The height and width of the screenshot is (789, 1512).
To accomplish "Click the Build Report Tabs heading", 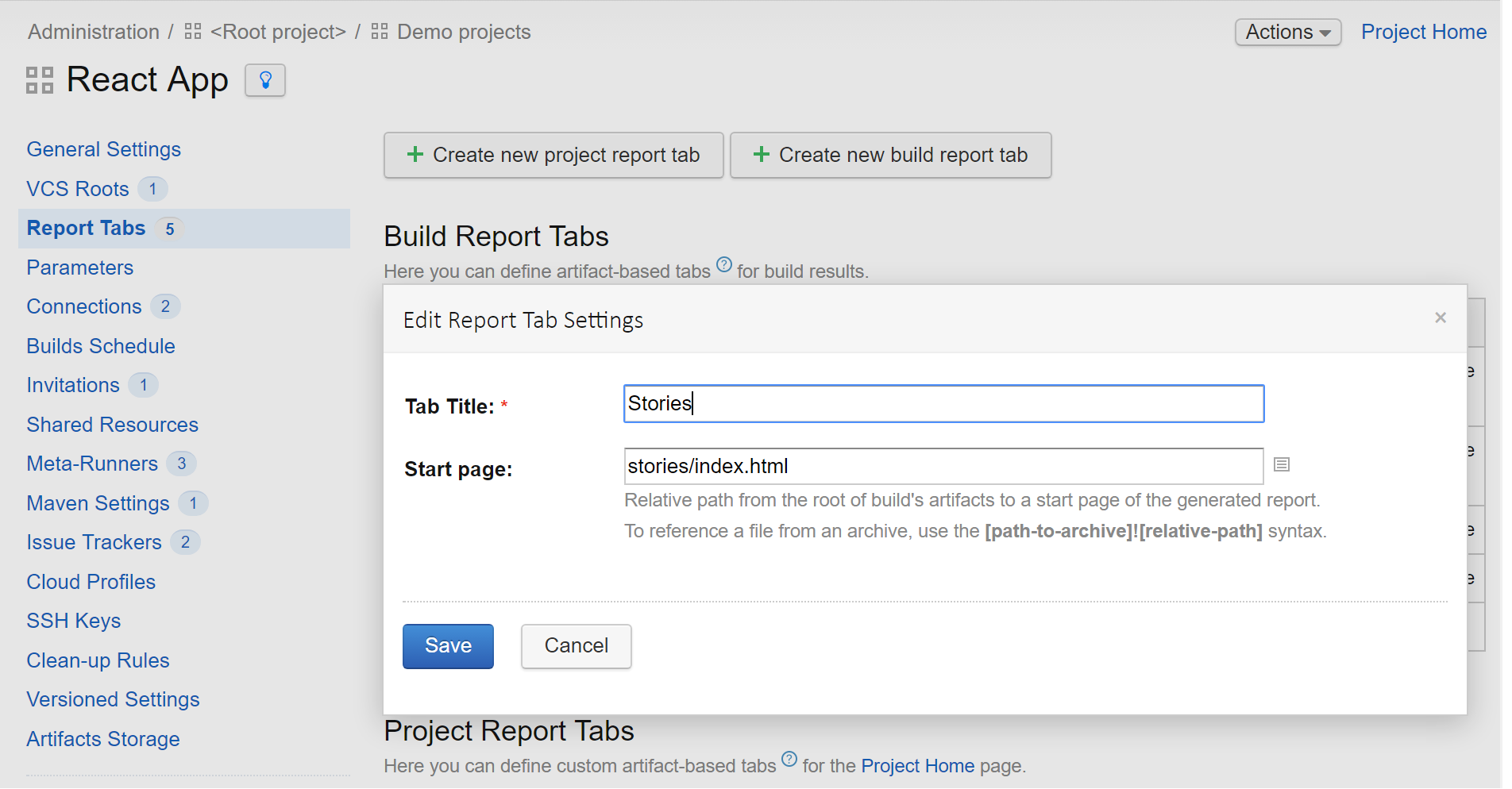I will (496, 237).
